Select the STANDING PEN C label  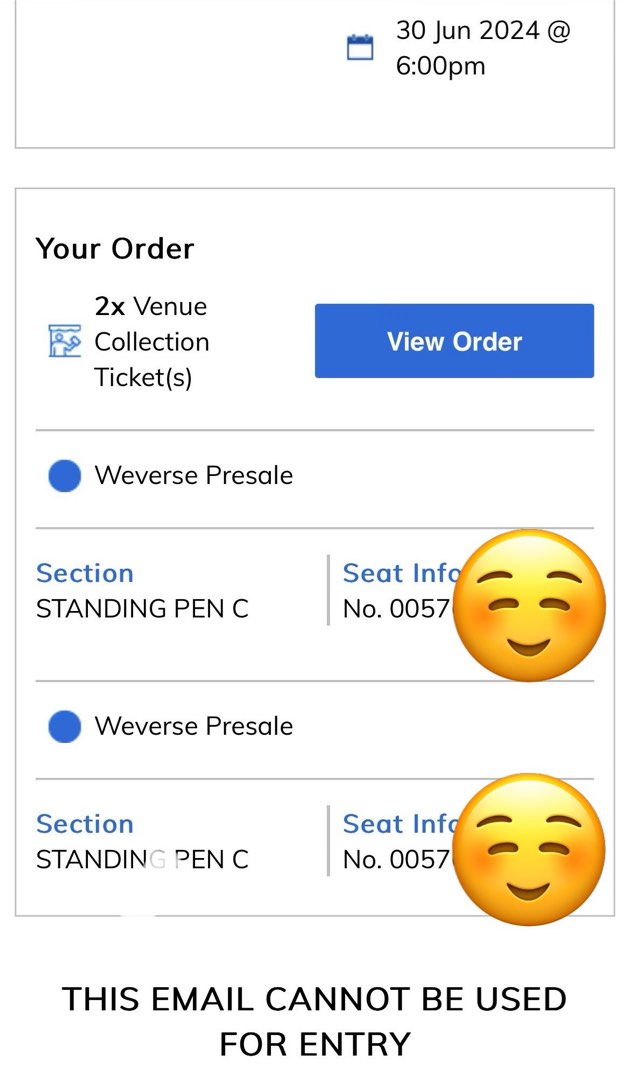tap(142, 609)
